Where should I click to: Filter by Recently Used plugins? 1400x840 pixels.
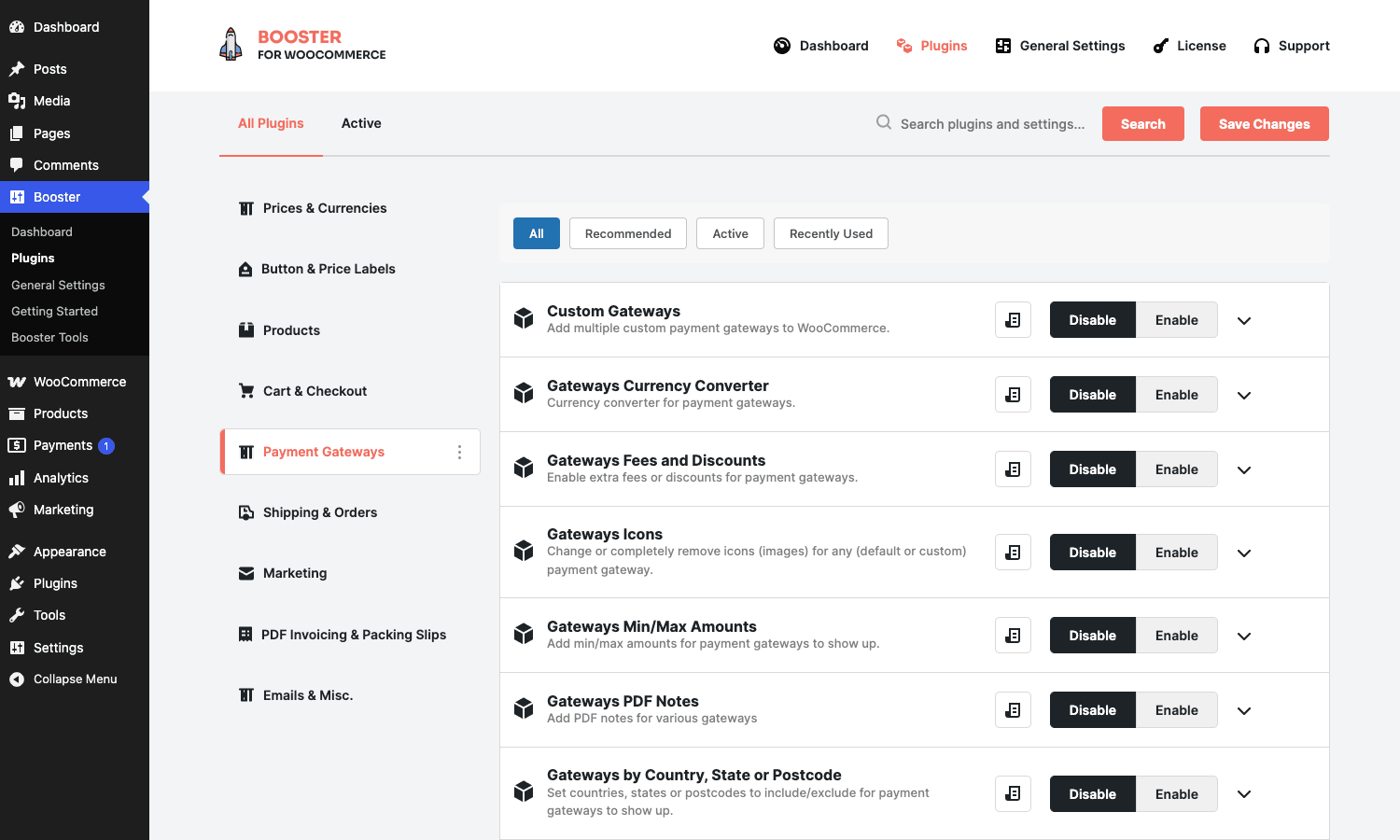(x=831, y=233)
